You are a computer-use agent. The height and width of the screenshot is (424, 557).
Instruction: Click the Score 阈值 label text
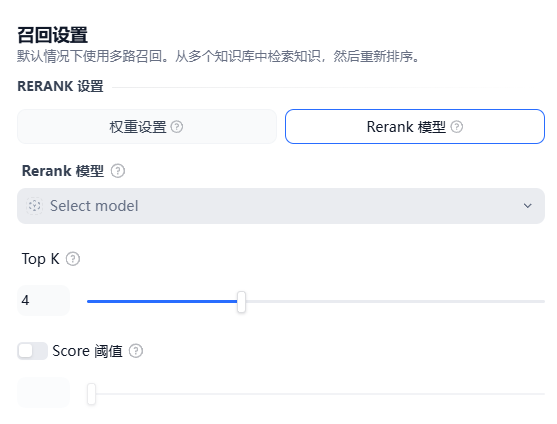[x=87, y=351]
